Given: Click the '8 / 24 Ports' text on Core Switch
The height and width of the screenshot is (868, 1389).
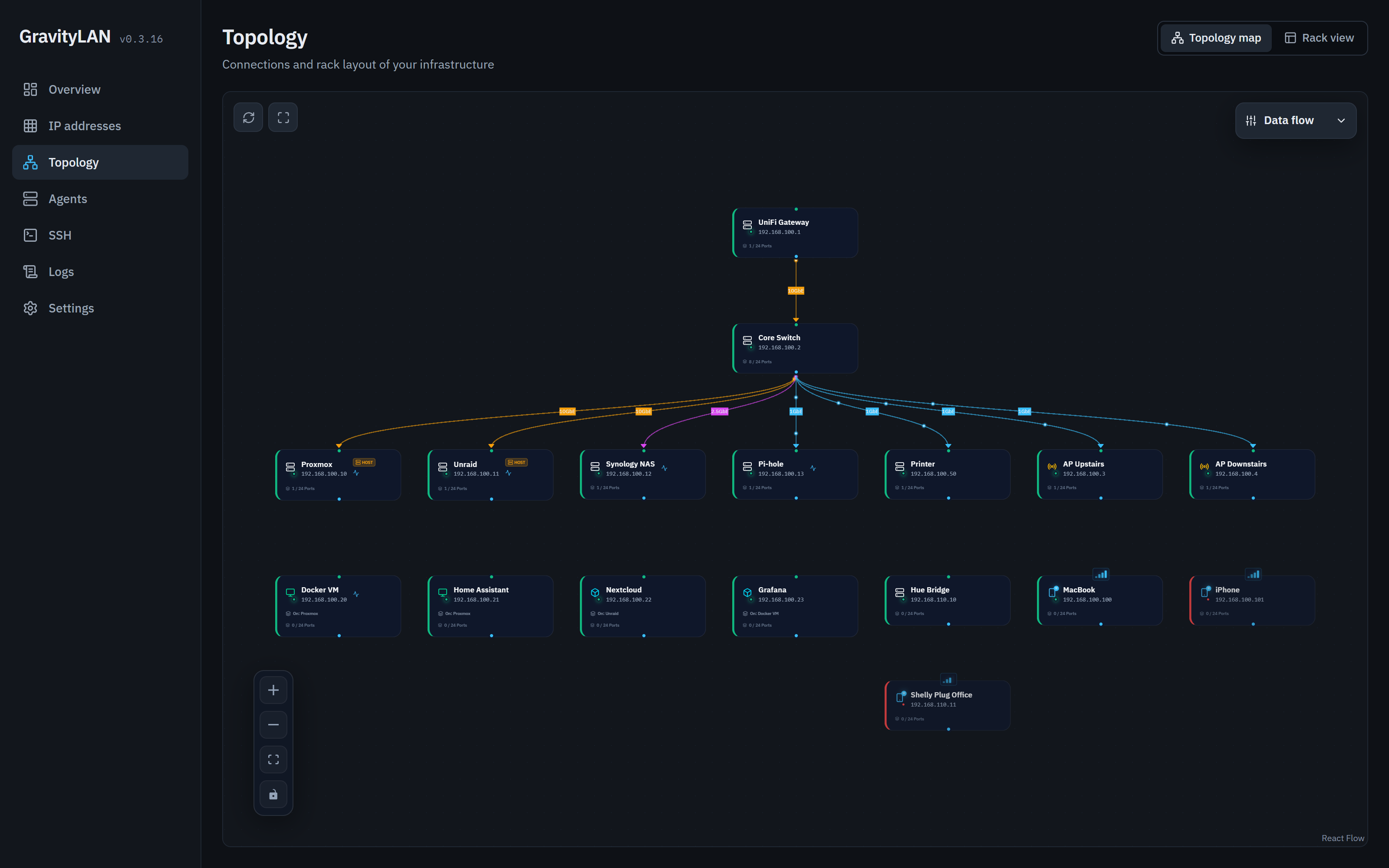Looking at the screenshot, I should [760, 362].
